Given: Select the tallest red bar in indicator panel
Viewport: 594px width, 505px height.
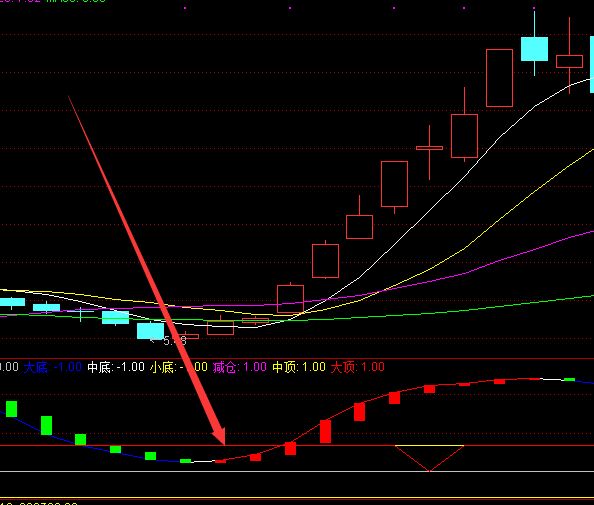Looking at the screenshot, I should (x=325, y=431).
